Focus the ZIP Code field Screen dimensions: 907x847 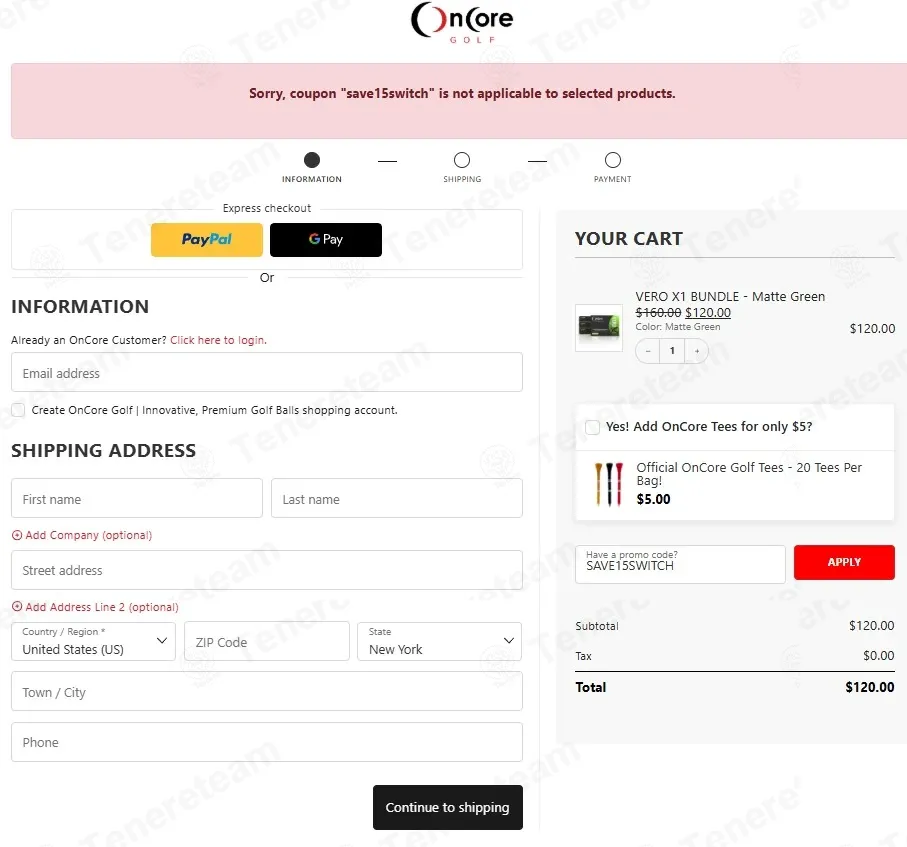[267, 641]
